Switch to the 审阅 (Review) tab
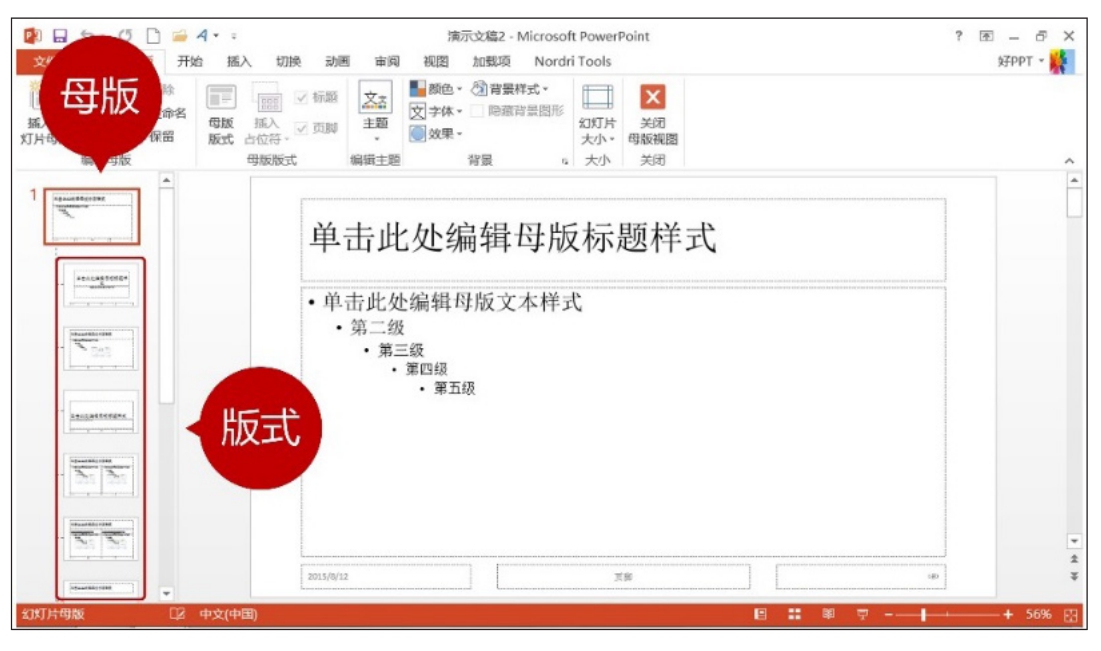The width and height of the screenshot is (1101, 651). [386, 61]
